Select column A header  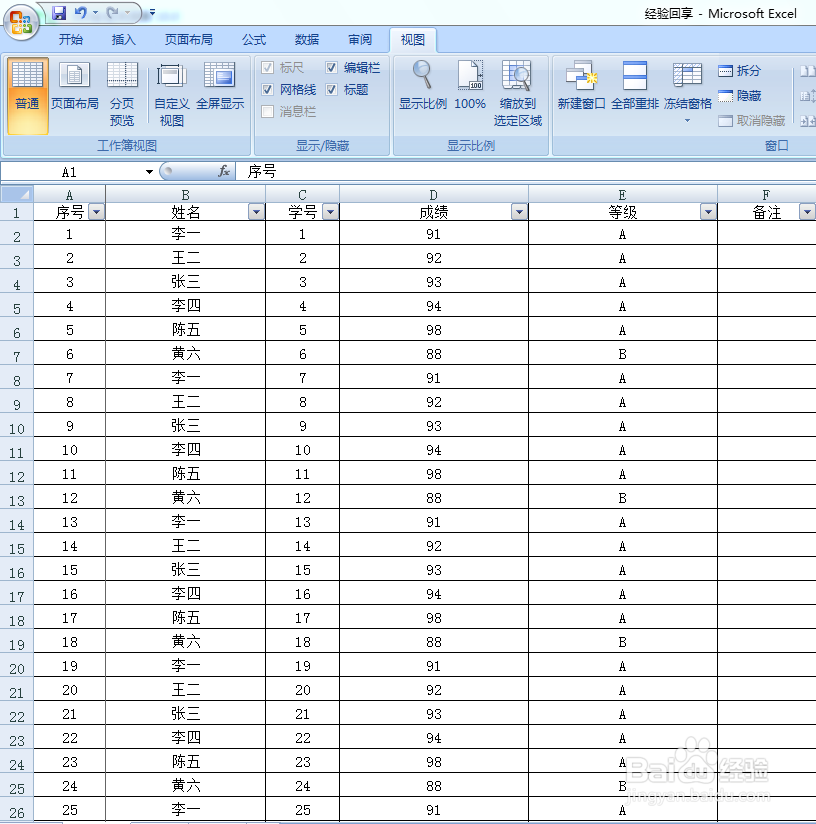[x=69, y=194]
